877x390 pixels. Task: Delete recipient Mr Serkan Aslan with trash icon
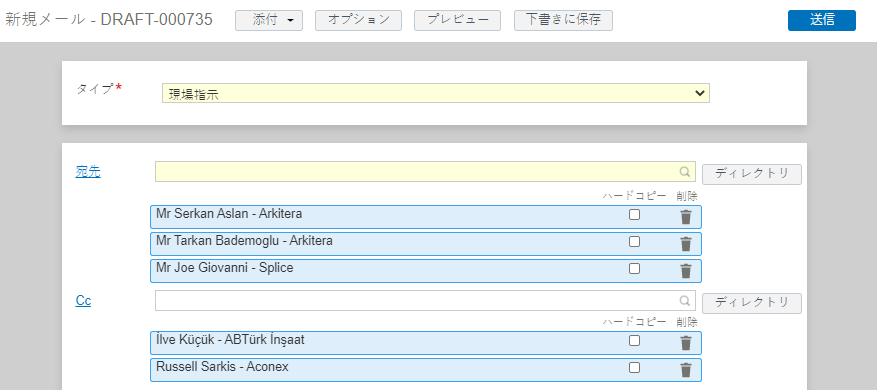pos(686,217)
